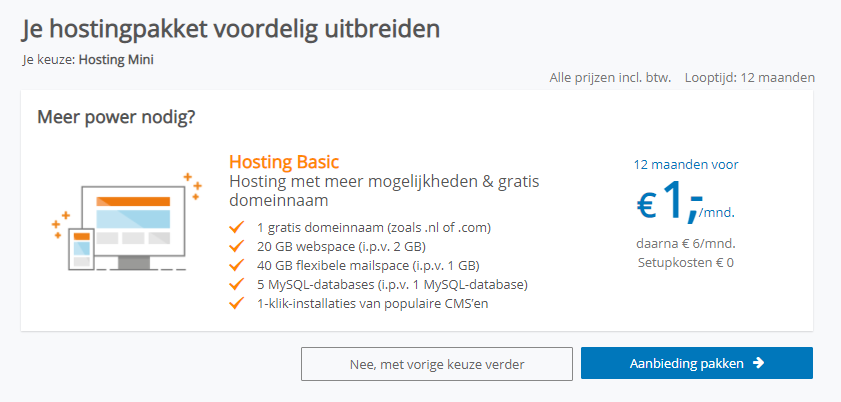Screen dimensions: 841x402
Task: Select the orange Hosting Basic title
Action: (284, 162)
